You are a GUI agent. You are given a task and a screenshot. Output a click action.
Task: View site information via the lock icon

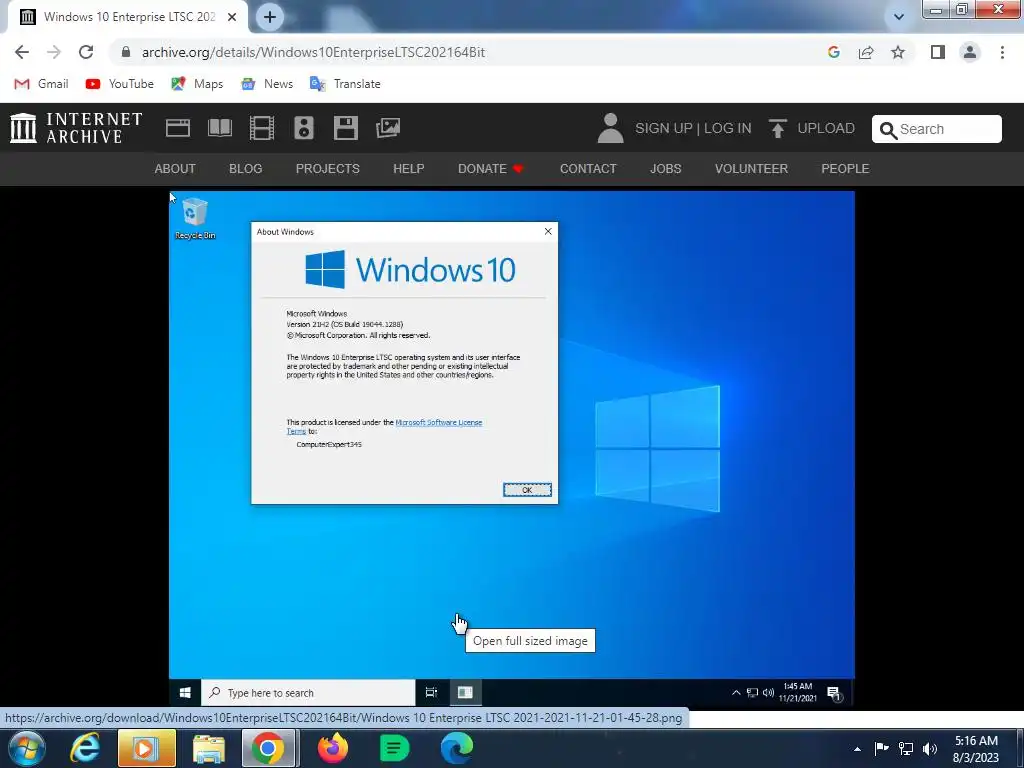click(126, 52)
